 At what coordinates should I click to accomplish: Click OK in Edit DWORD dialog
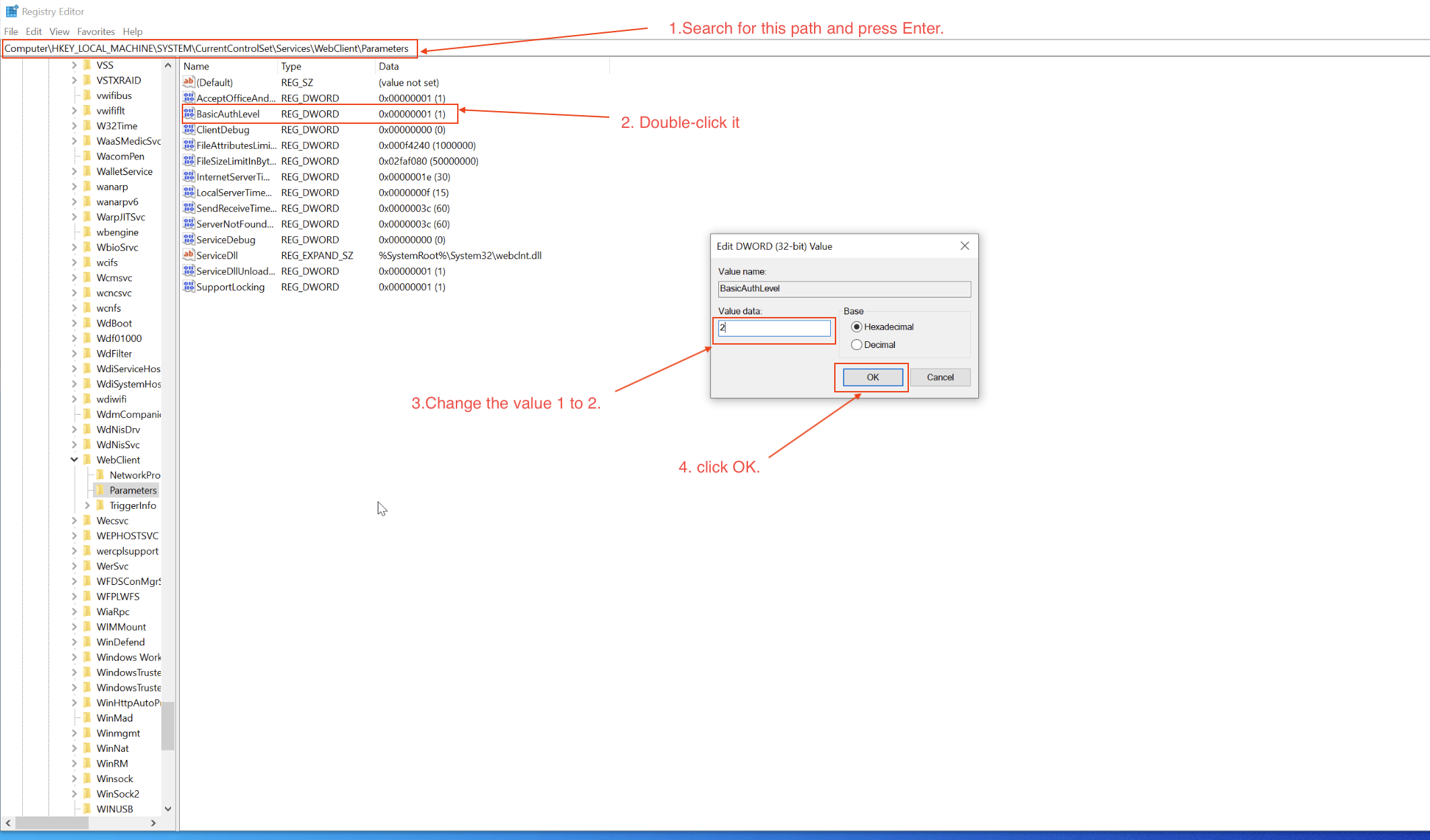(873, 378)
